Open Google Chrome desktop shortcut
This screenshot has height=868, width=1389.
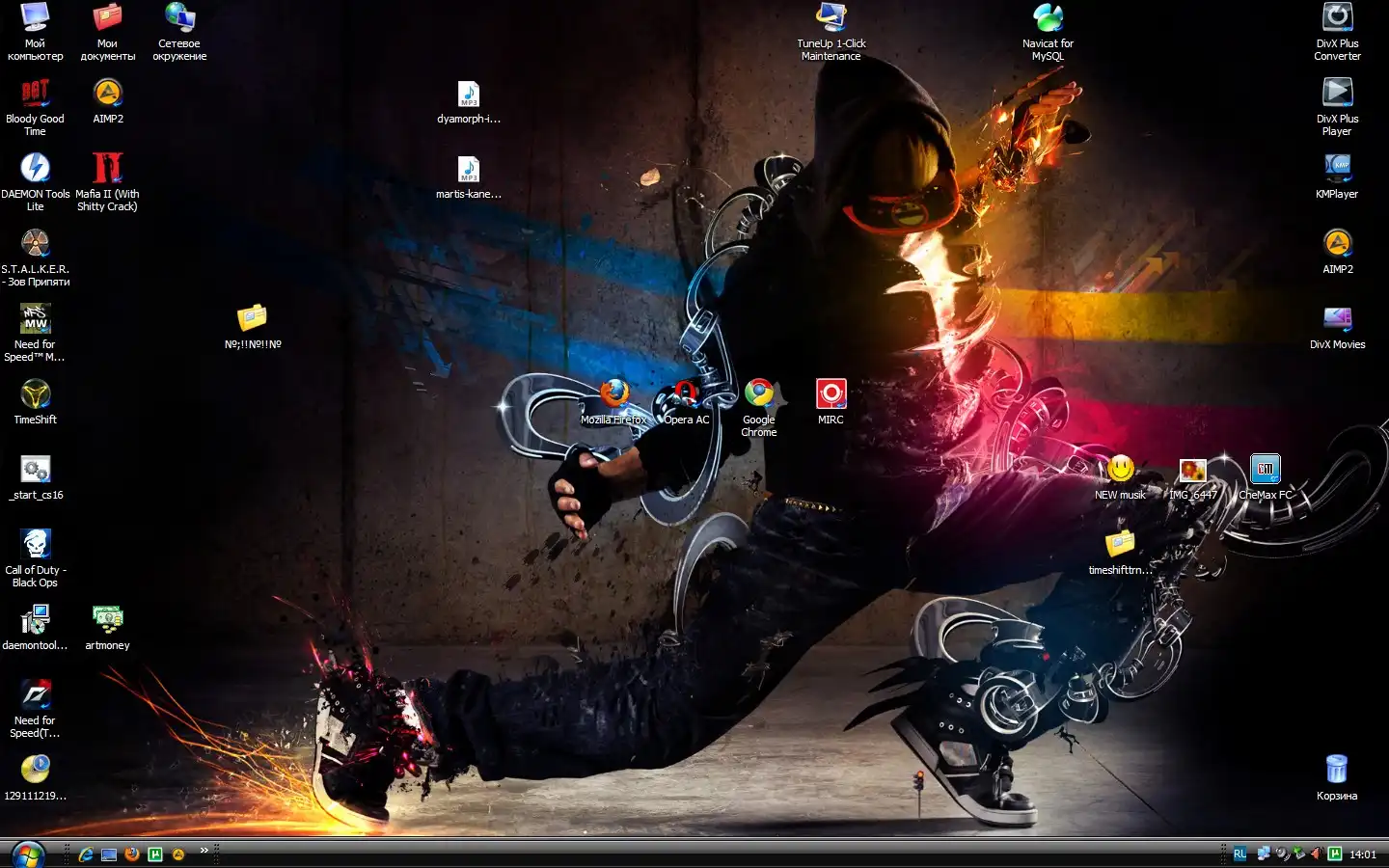759,393
